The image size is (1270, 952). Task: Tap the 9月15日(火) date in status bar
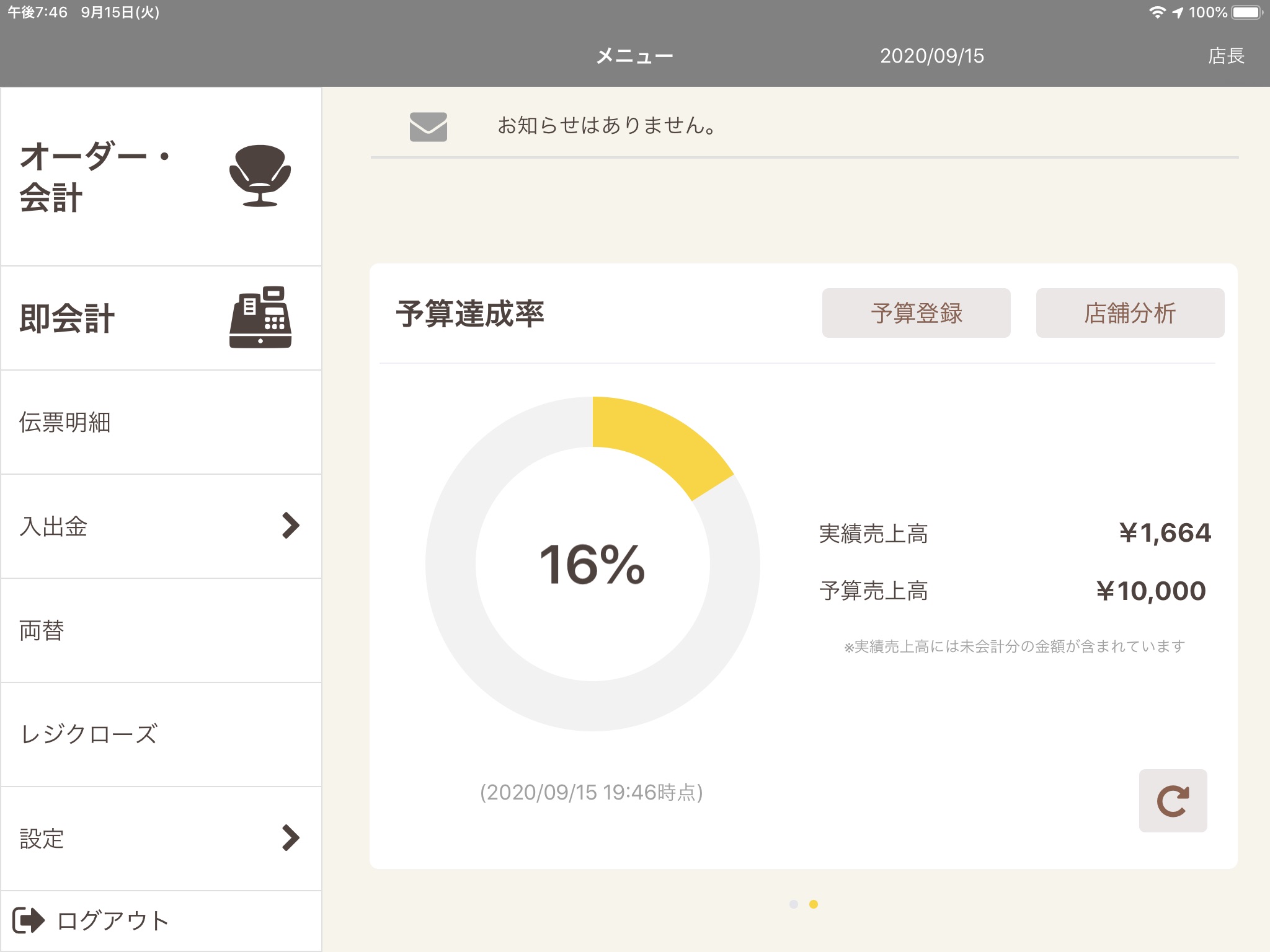coord(120,12)
